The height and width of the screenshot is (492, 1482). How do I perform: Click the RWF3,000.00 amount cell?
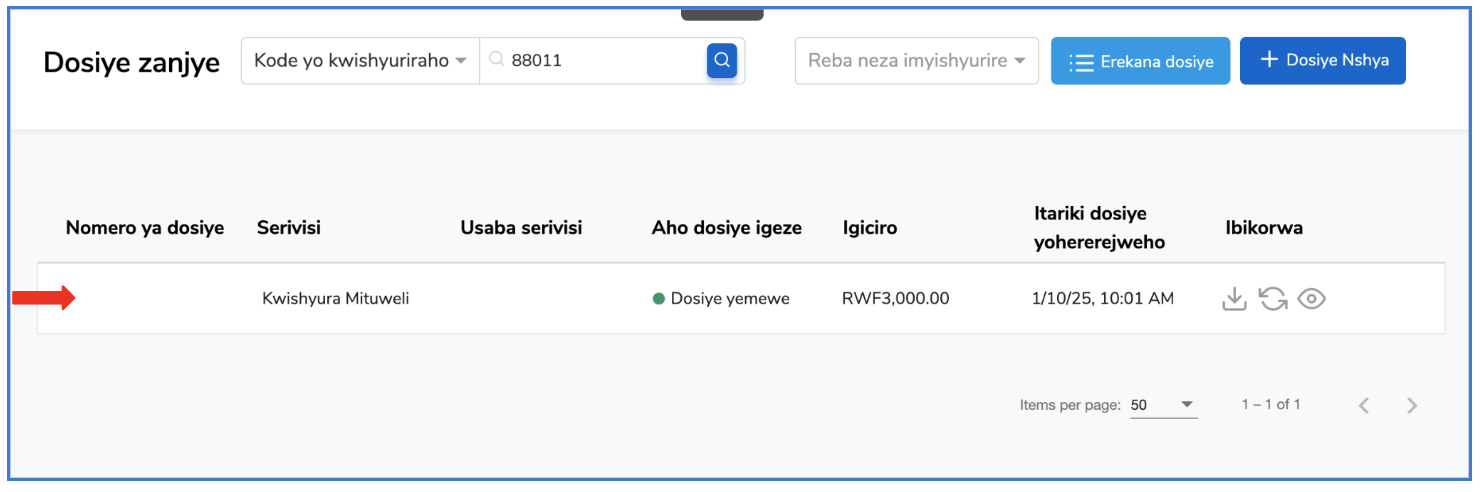(896, 298)
